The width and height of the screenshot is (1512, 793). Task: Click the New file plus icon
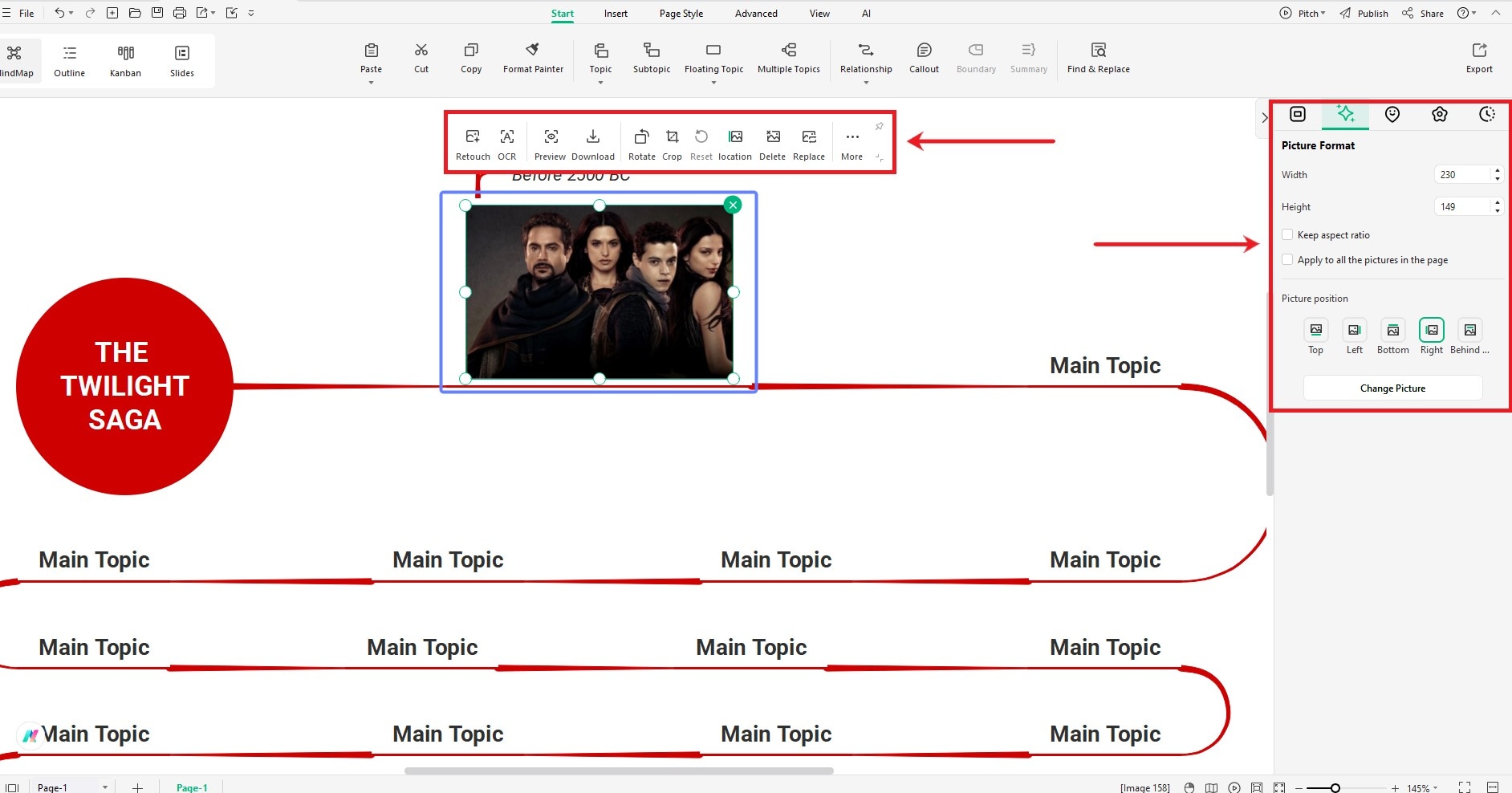click(x=112, y=13)
